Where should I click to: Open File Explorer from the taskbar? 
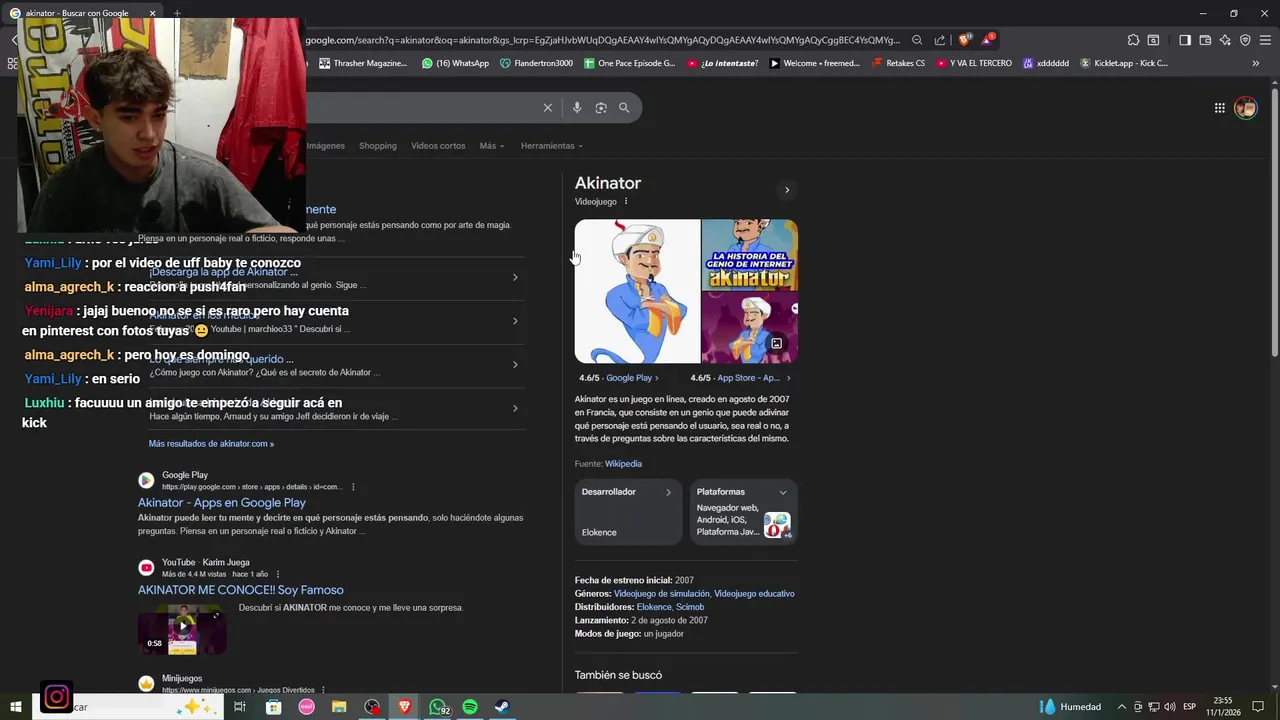pyautogui.click(x=339, y=707)
